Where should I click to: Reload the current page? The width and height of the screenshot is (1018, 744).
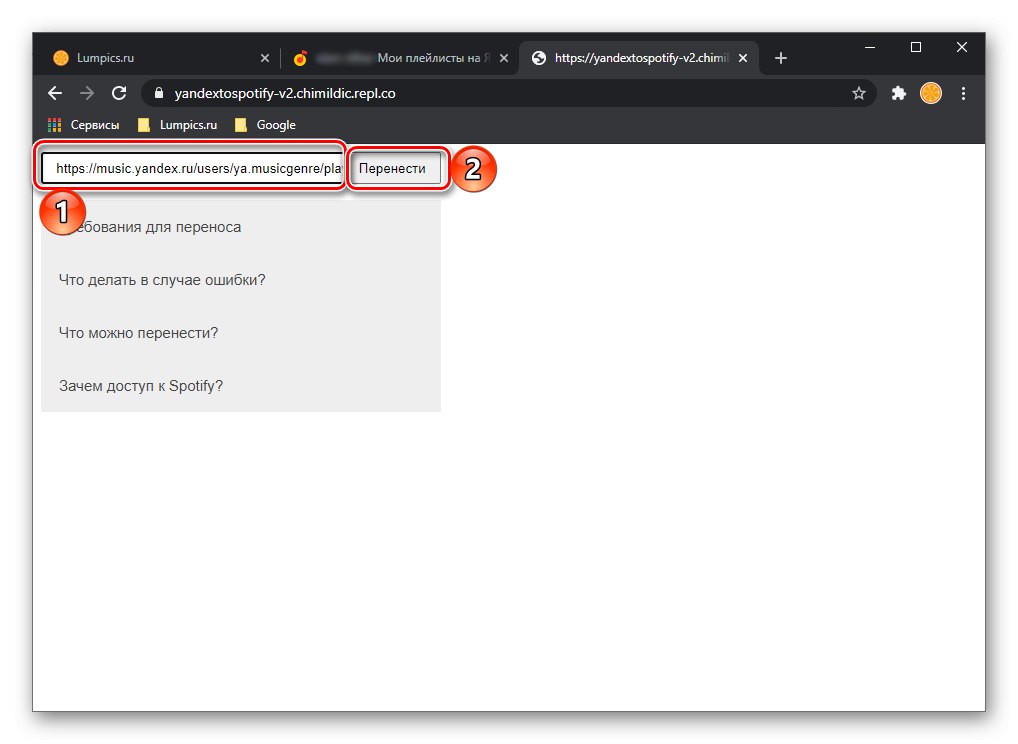point(120,93)
